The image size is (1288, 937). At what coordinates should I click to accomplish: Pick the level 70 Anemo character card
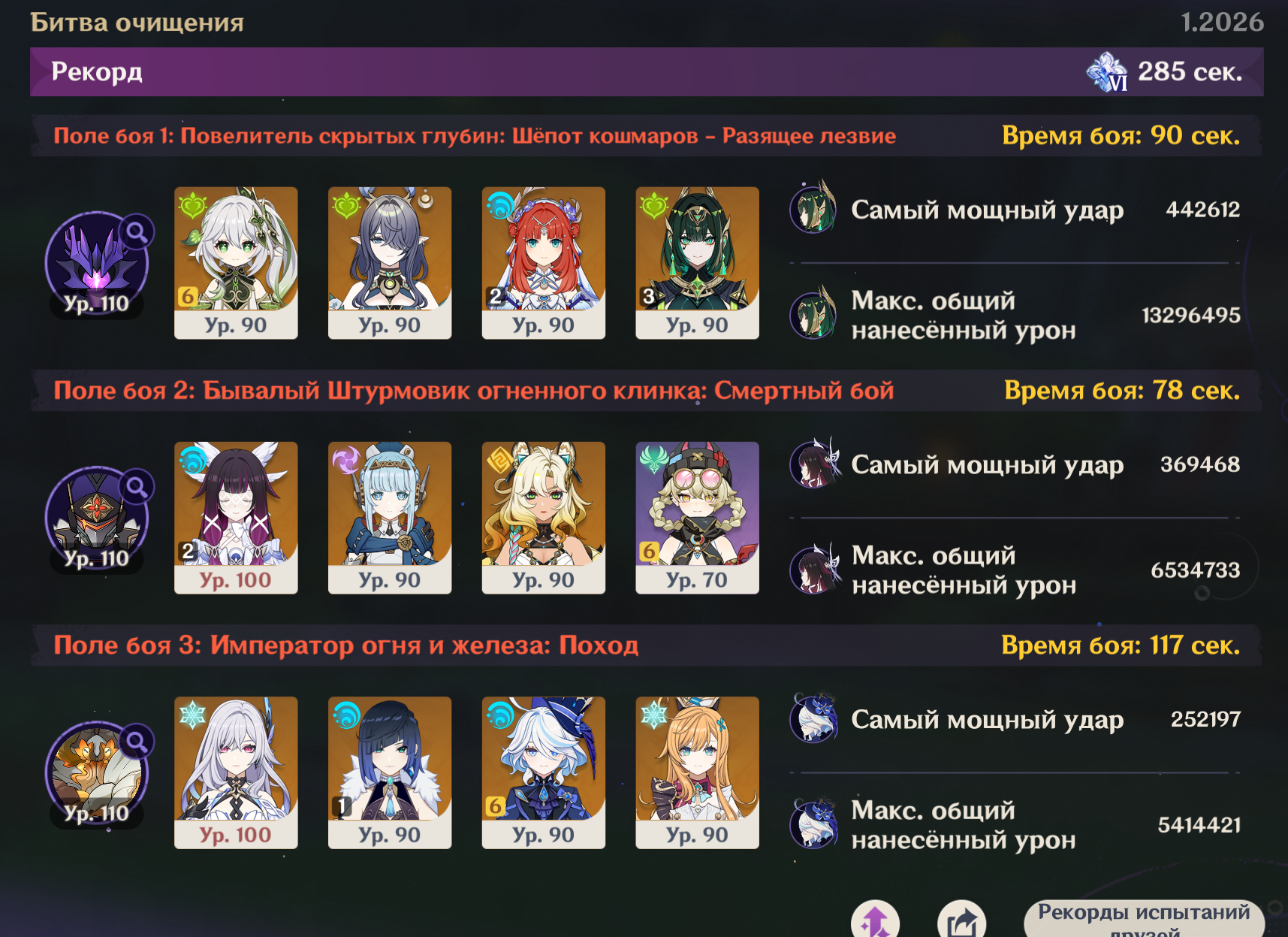(x=697, y=518)
